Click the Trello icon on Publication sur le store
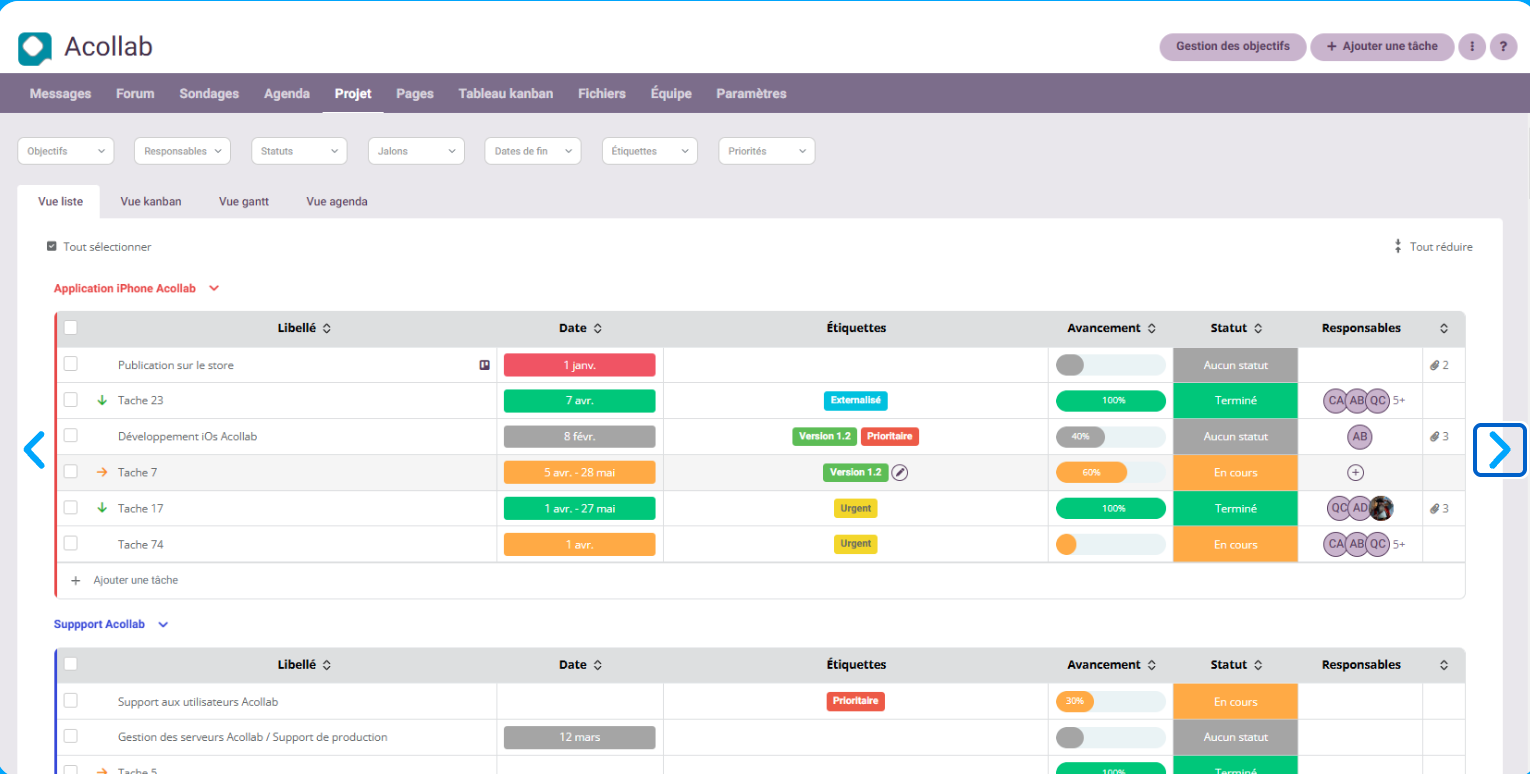 485,365
